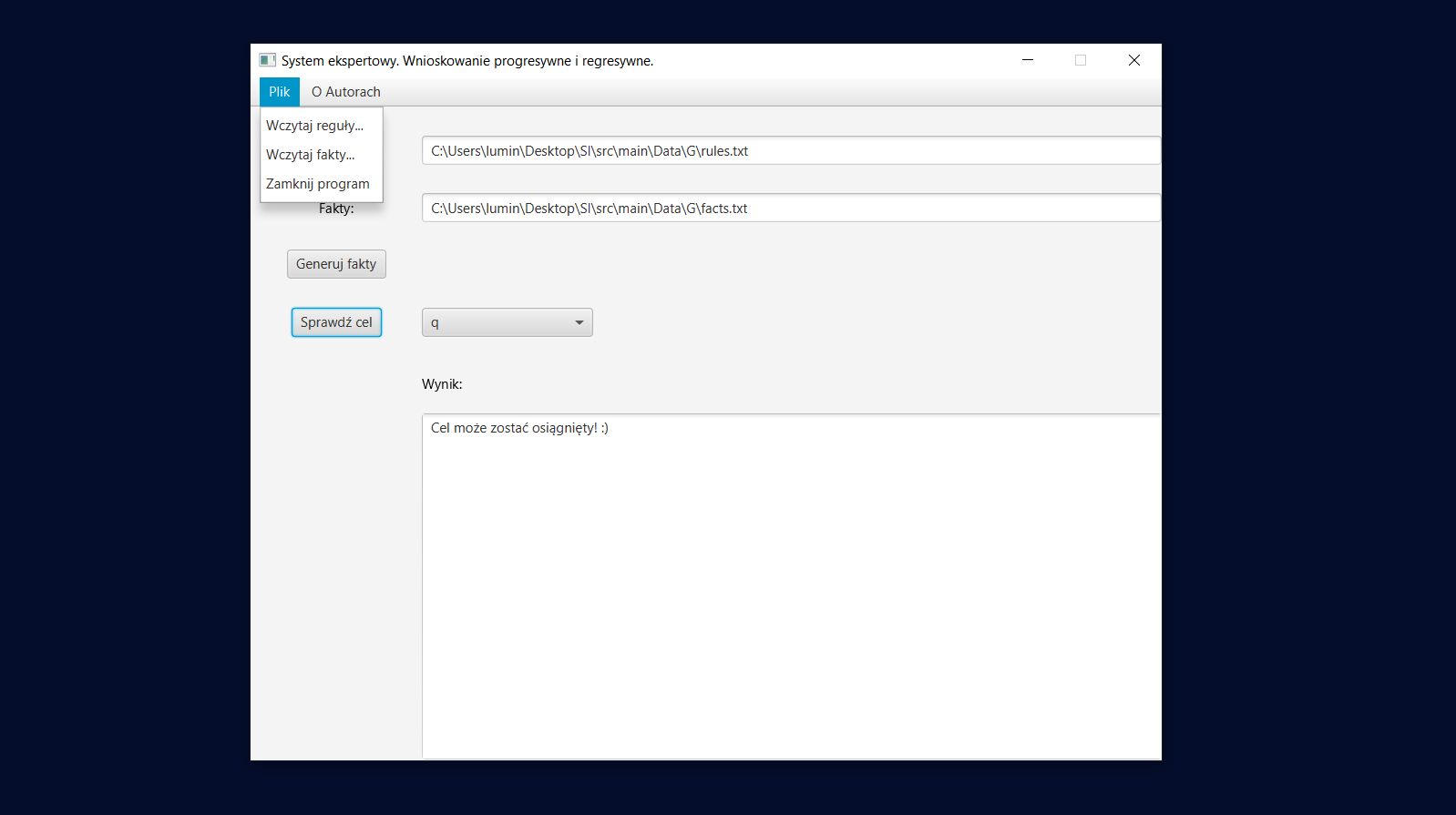Minimize the expert system window
This screenshot has width=1456, height=815.
pos(1028,60)
